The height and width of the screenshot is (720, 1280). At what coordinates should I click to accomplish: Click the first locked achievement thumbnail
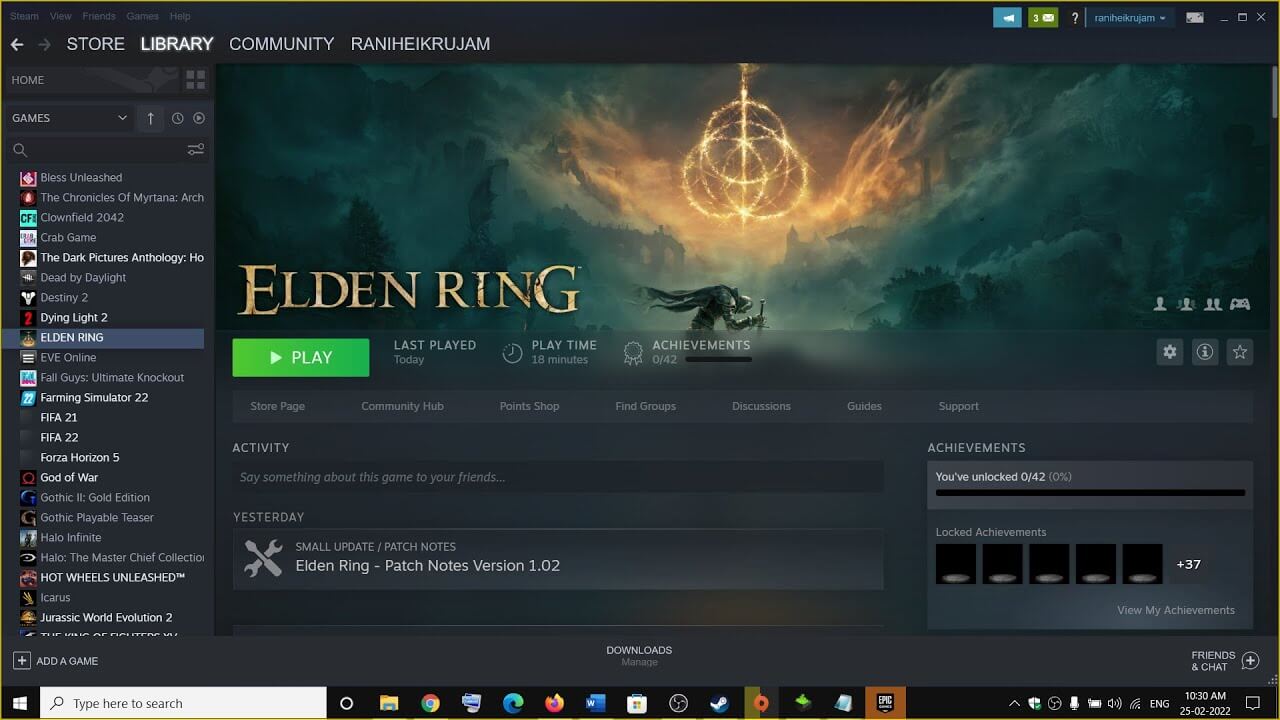pos(955,564)
